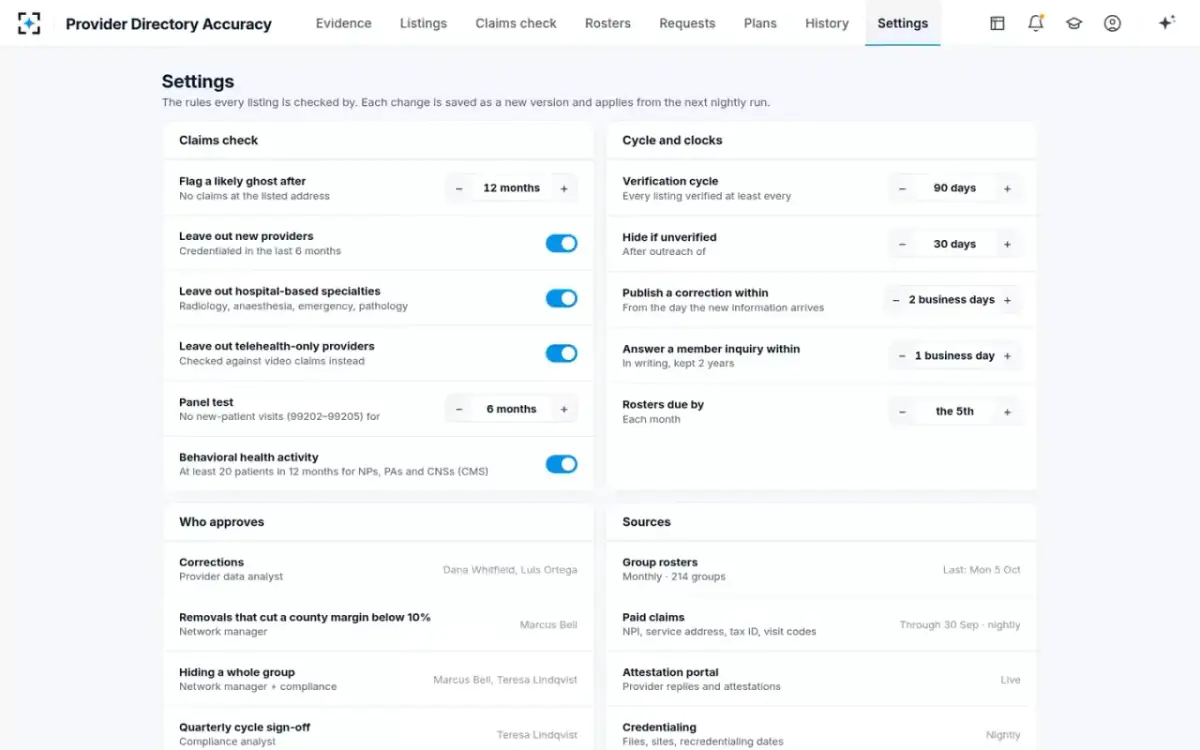Increase Answer a member inquiry days
Image resolution: width=1200 pixels, height=750 pixels.
click(1007, 356)
